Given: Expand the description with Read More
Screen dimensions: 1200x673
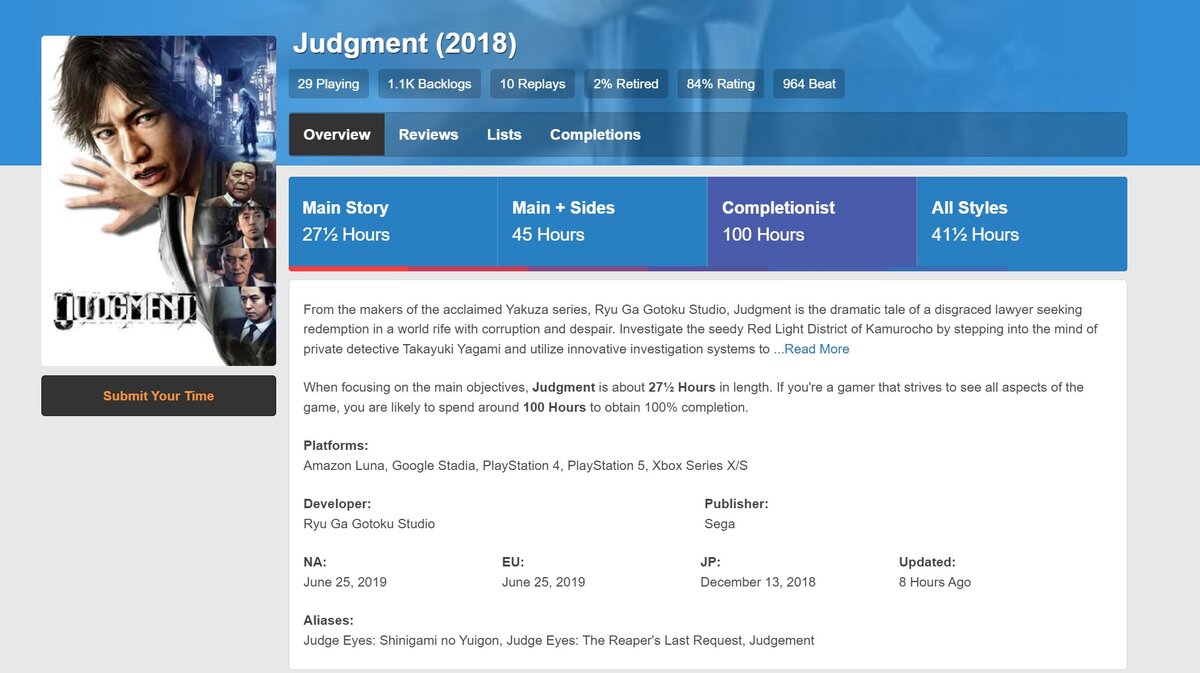Looking at the screenshot, I should click(812, 348).
